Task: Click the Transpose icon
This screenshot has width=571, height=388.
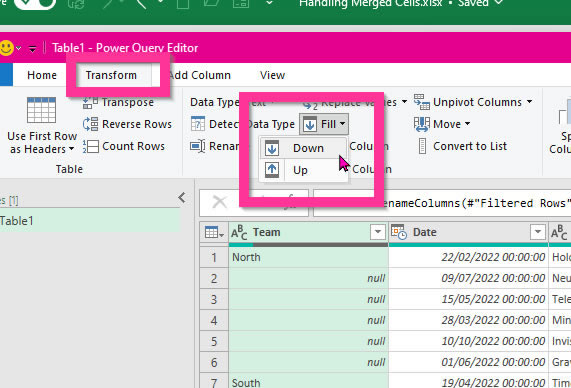Action: (90, 102)
